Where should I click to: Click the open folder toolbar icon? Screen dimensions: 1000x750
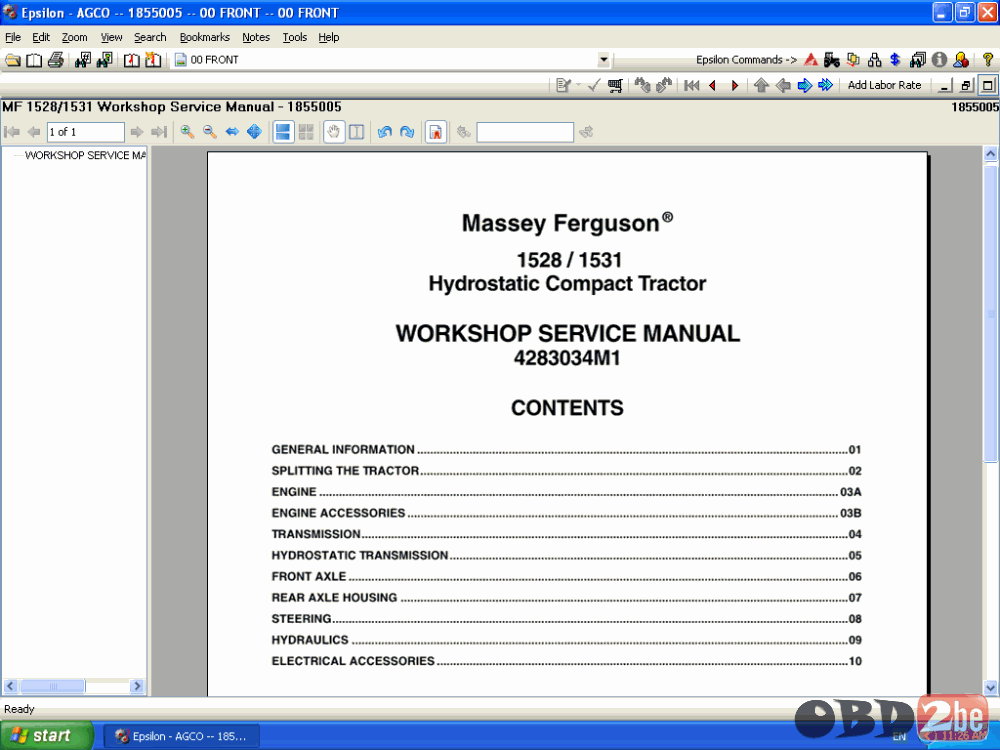click(13, 61)
